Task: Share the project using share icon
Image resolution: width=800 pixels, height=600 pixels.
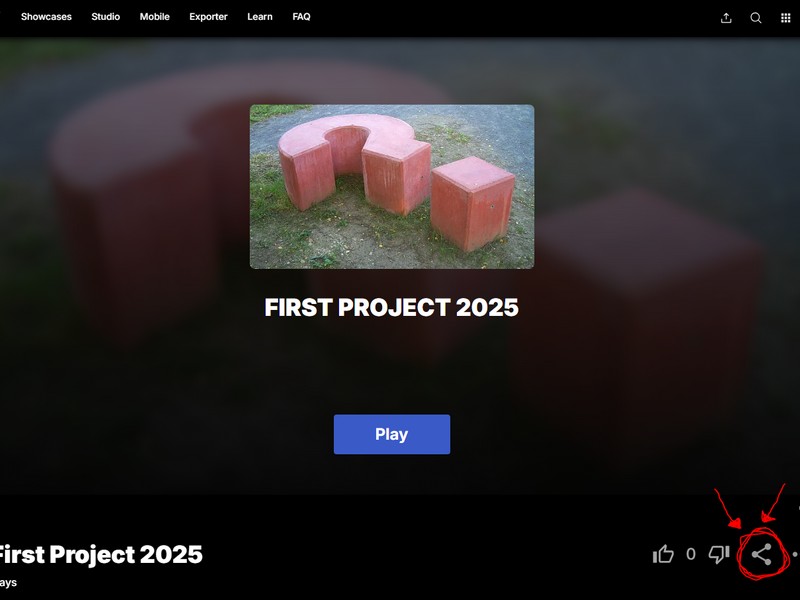Action: [761, 555]
